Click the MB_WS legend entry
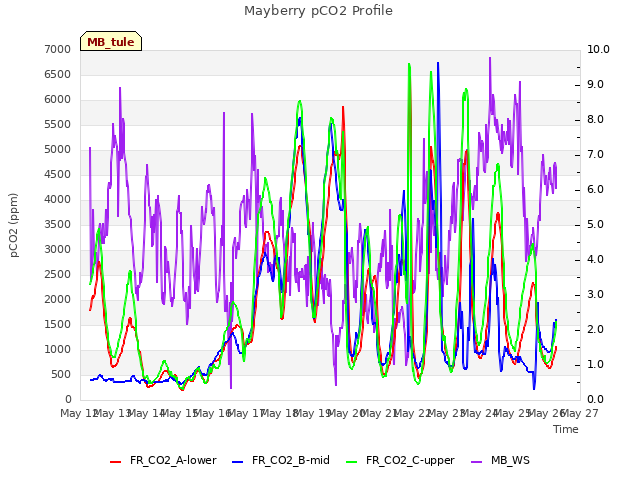640x480 pixels. [500, 460]
